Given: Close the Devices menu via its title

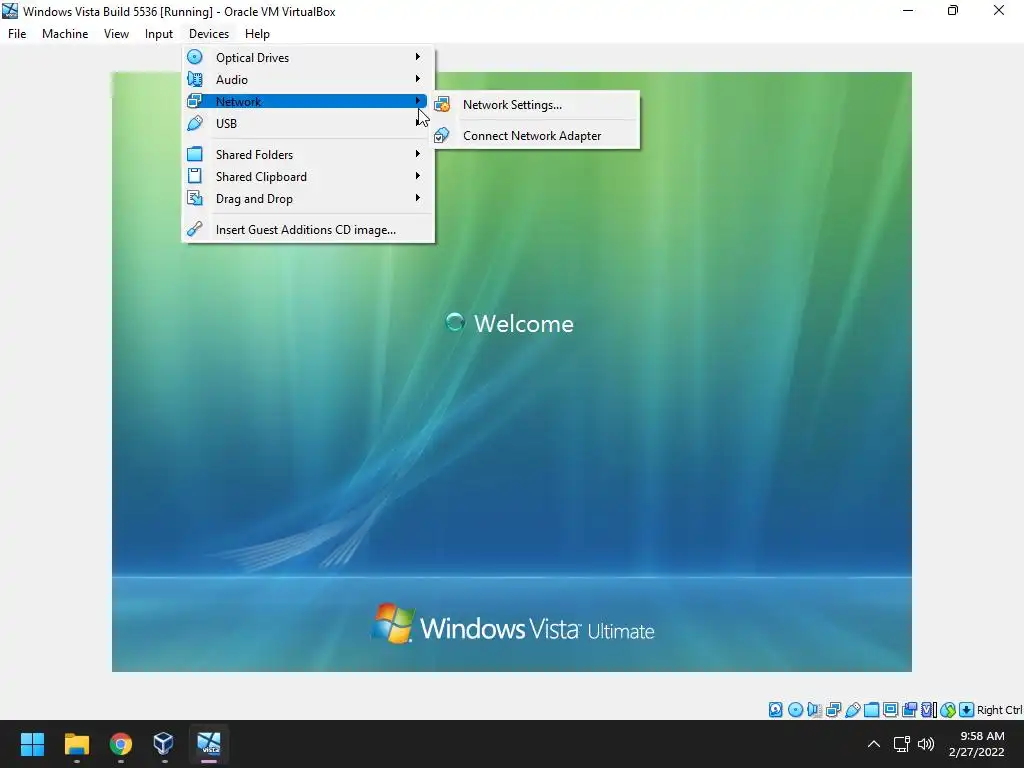Looking at the screenshot, I should point(209,34).
